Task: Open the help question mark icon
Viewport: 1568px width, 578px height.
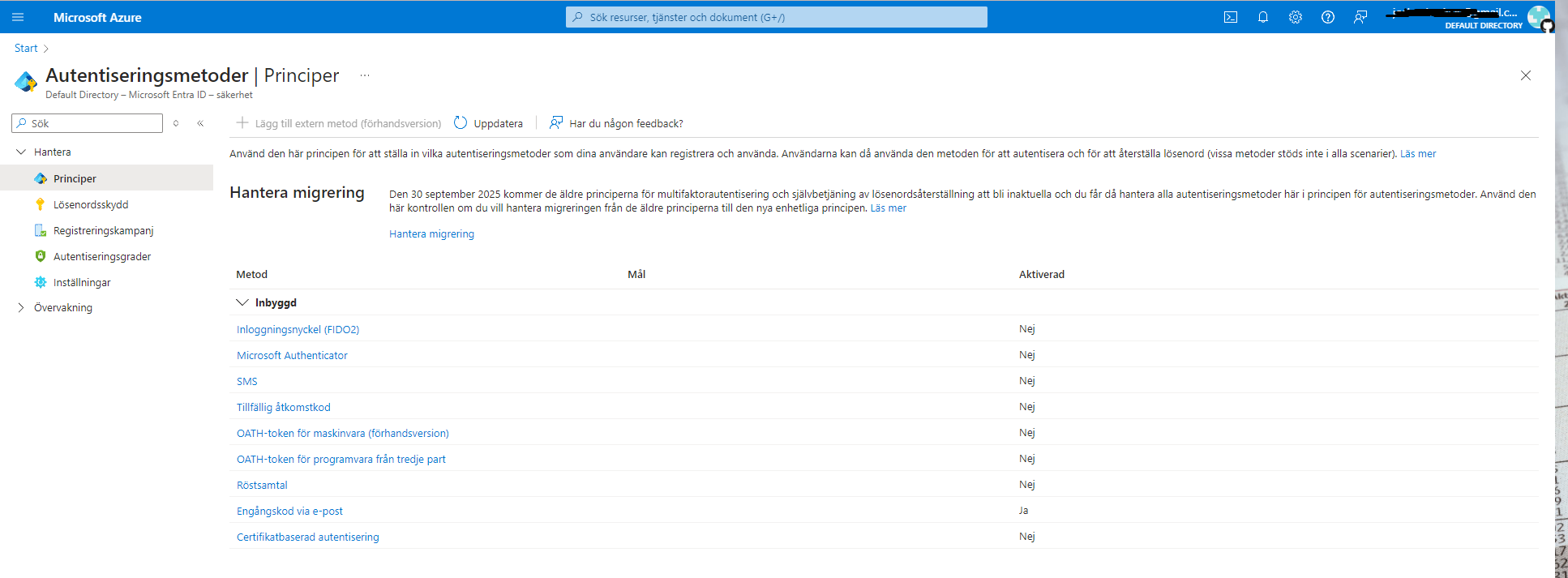Action: [1328, 17]
